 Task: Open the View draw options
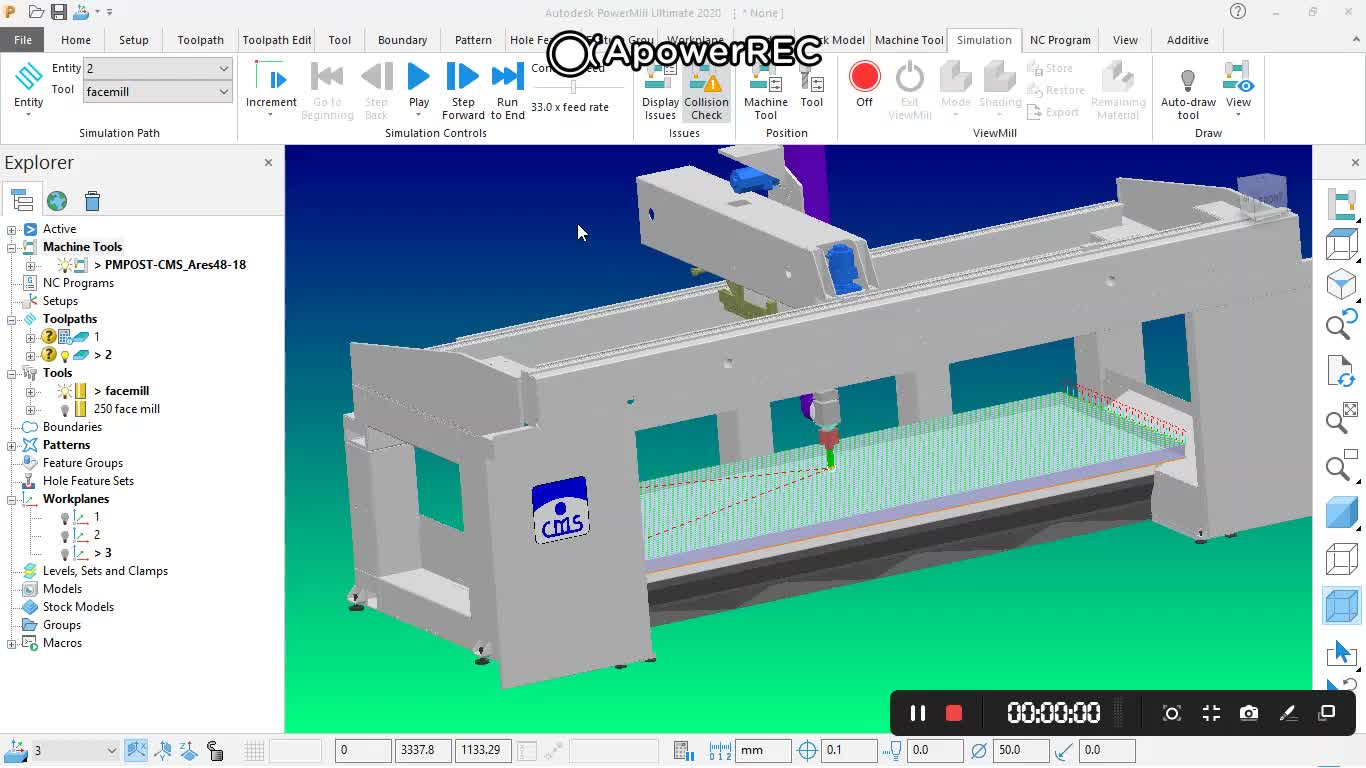pyautogui.click(x=1238, y=90)
